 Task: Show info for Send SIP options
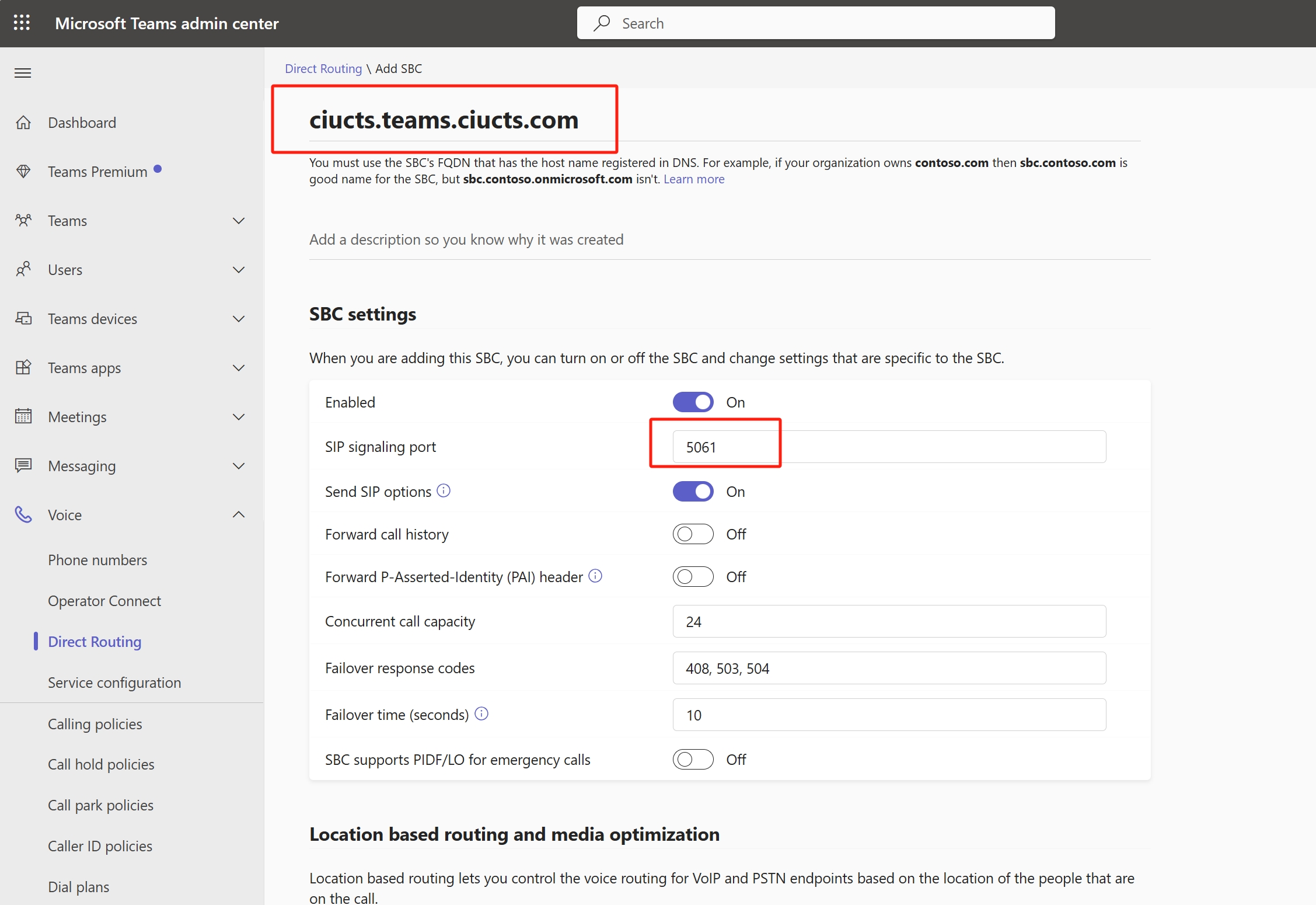444,491
